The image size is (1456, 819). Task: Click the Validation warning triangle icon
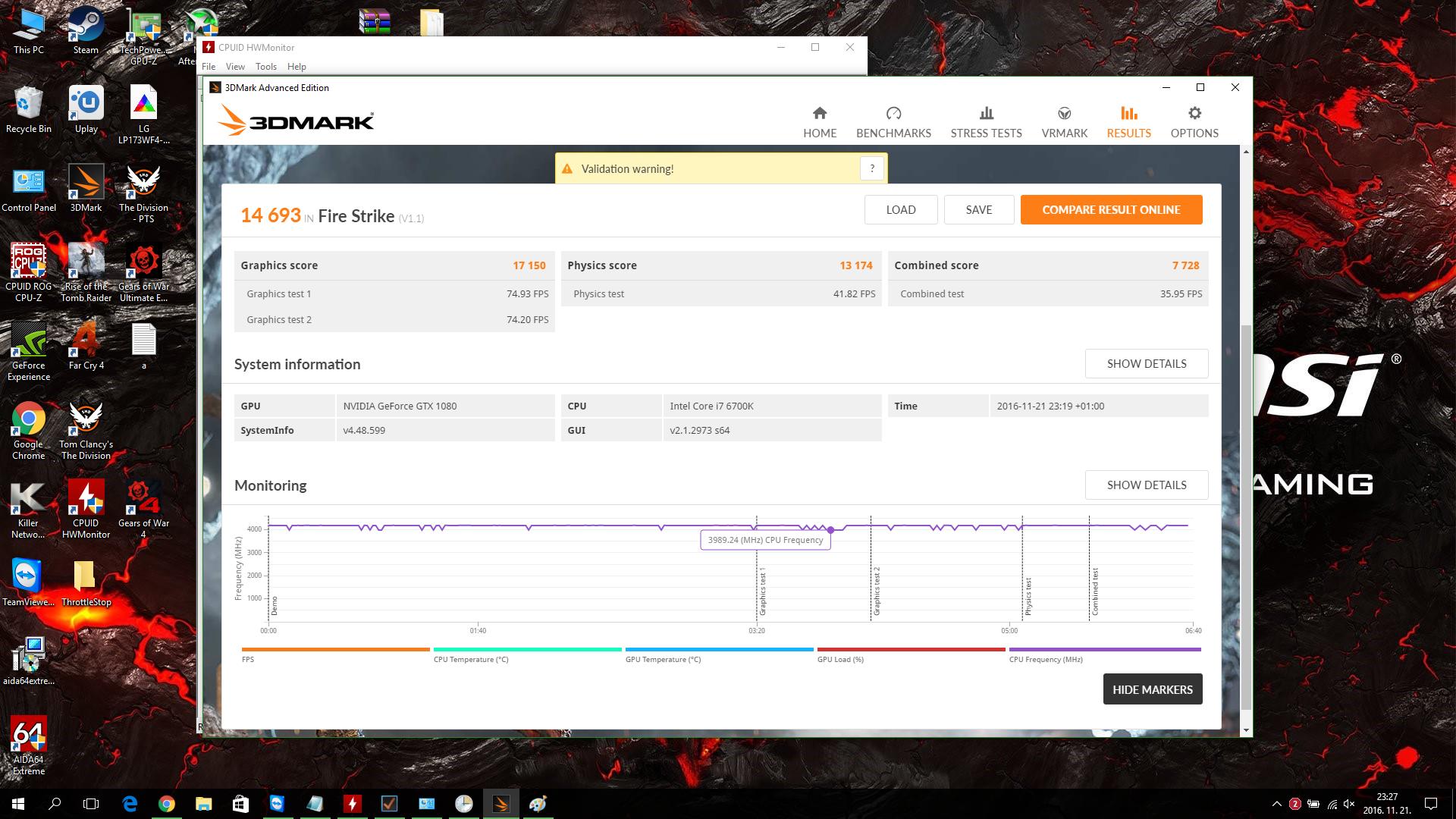click(567, 169)
